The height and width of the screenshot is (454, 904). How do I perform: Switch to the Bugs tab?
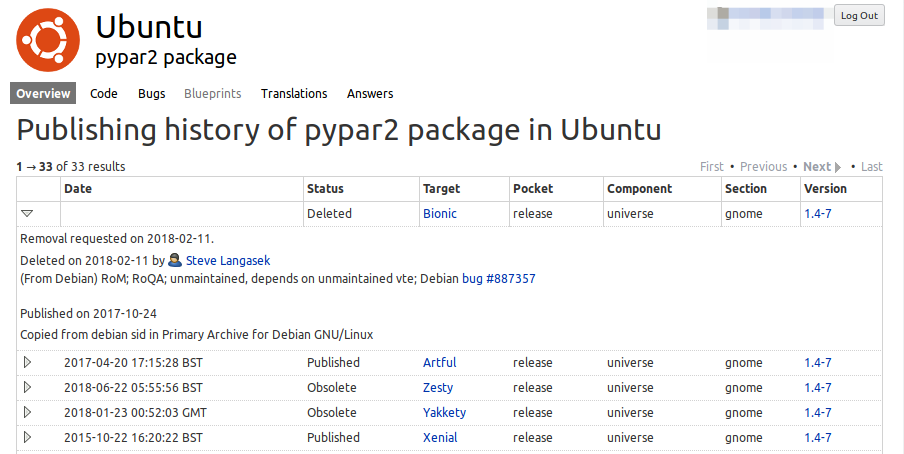coord(152,93)
